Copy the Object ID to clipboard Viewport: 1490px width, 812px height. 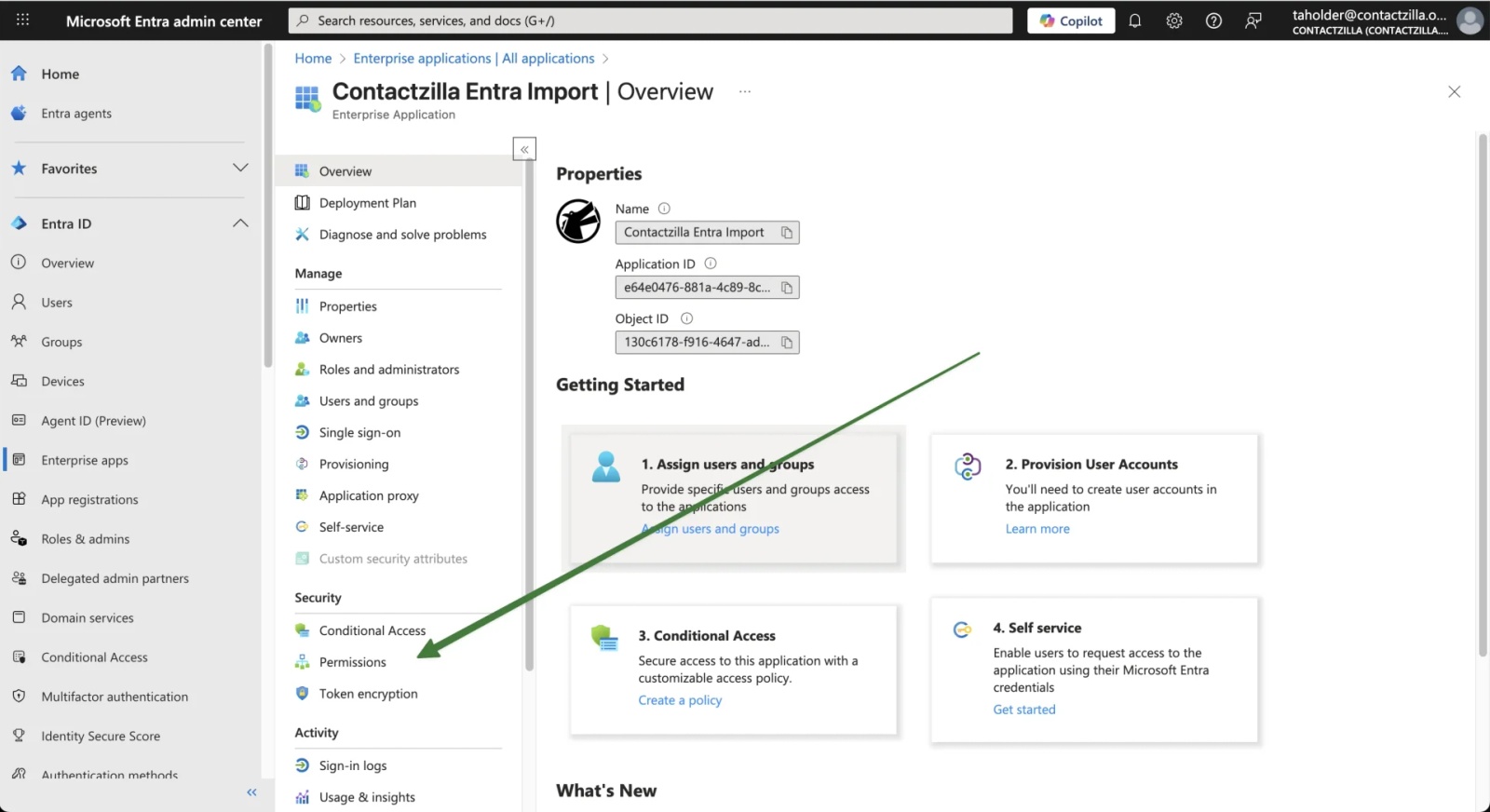[787, 343]
